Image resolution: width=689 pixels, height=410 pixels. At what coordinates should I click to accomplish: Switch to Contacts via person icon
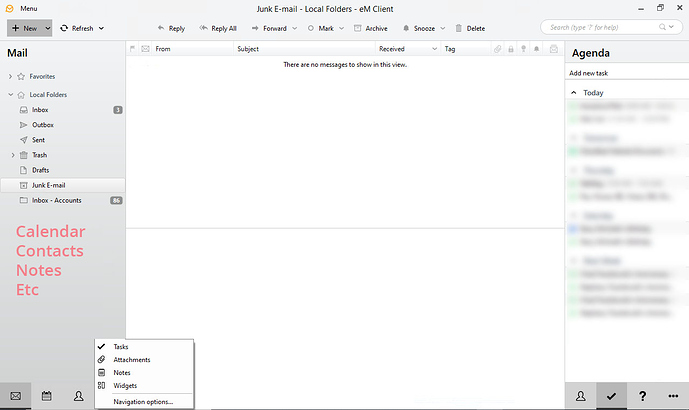coord(78,396)
